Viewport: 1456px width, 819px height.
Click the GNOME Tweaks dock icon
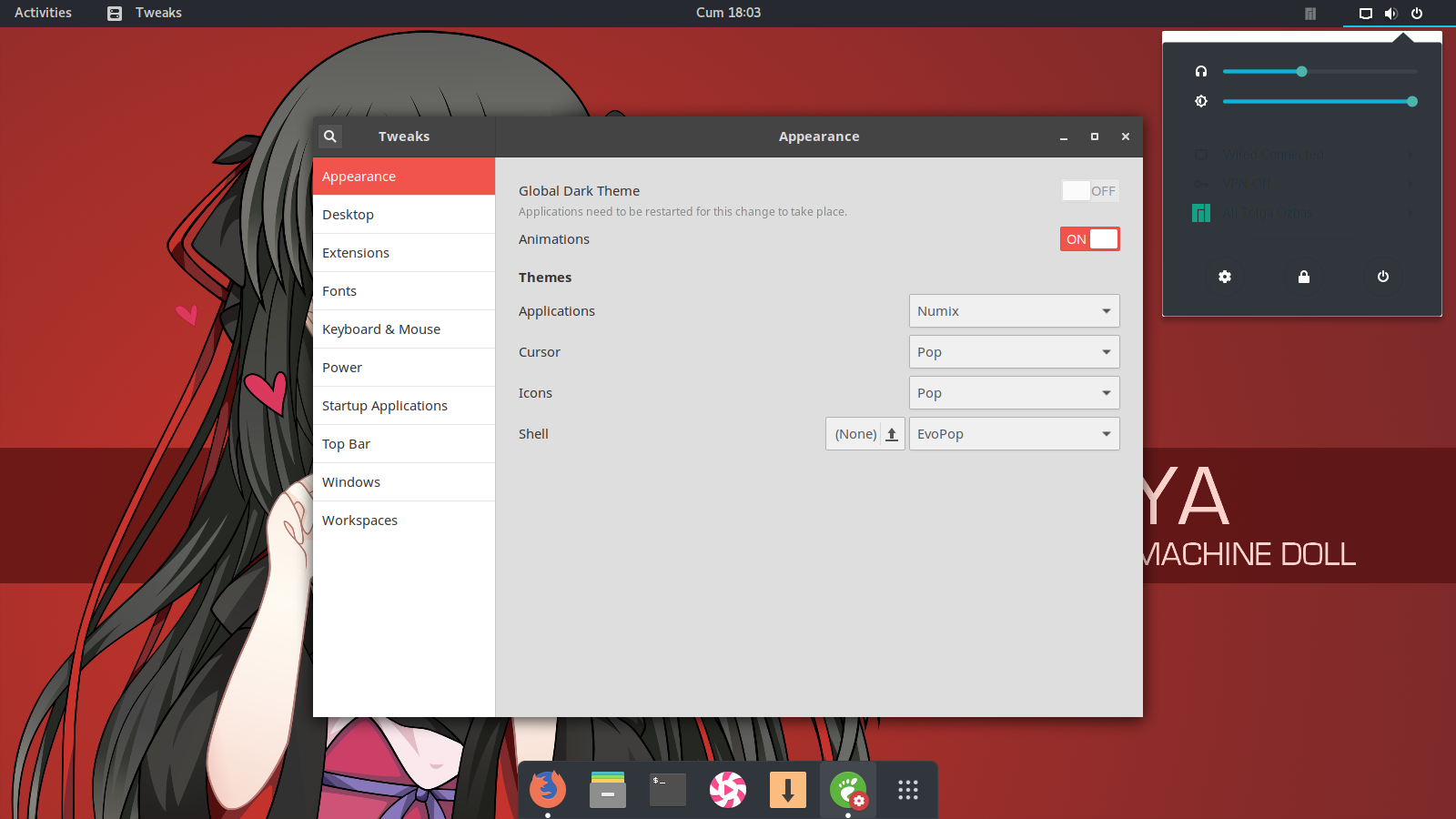pyautogui.click(x=848, y=789)
